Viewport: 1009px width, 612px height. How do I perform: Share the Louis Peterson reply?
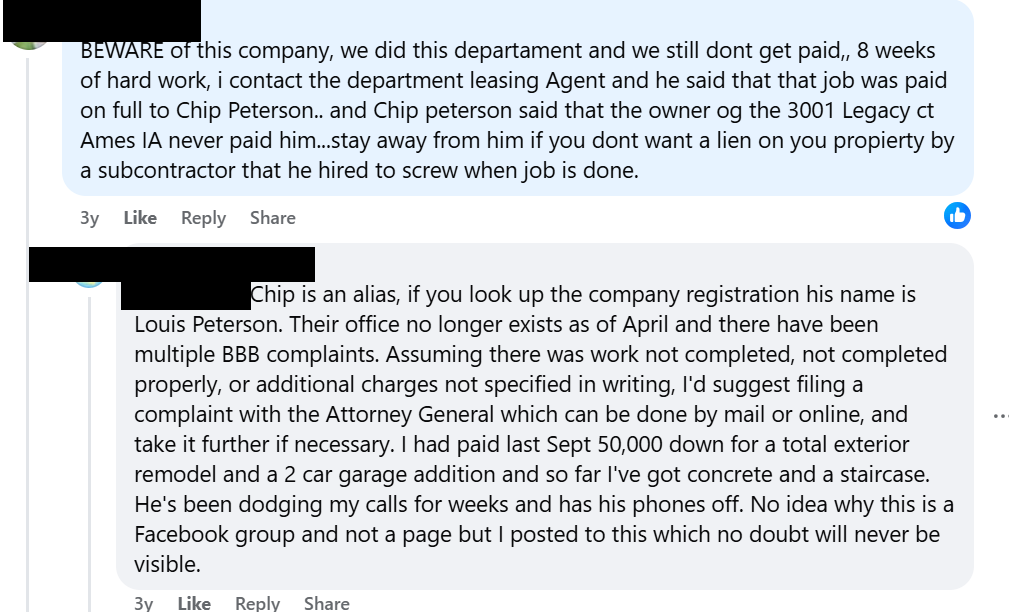[x=326, y=603]
